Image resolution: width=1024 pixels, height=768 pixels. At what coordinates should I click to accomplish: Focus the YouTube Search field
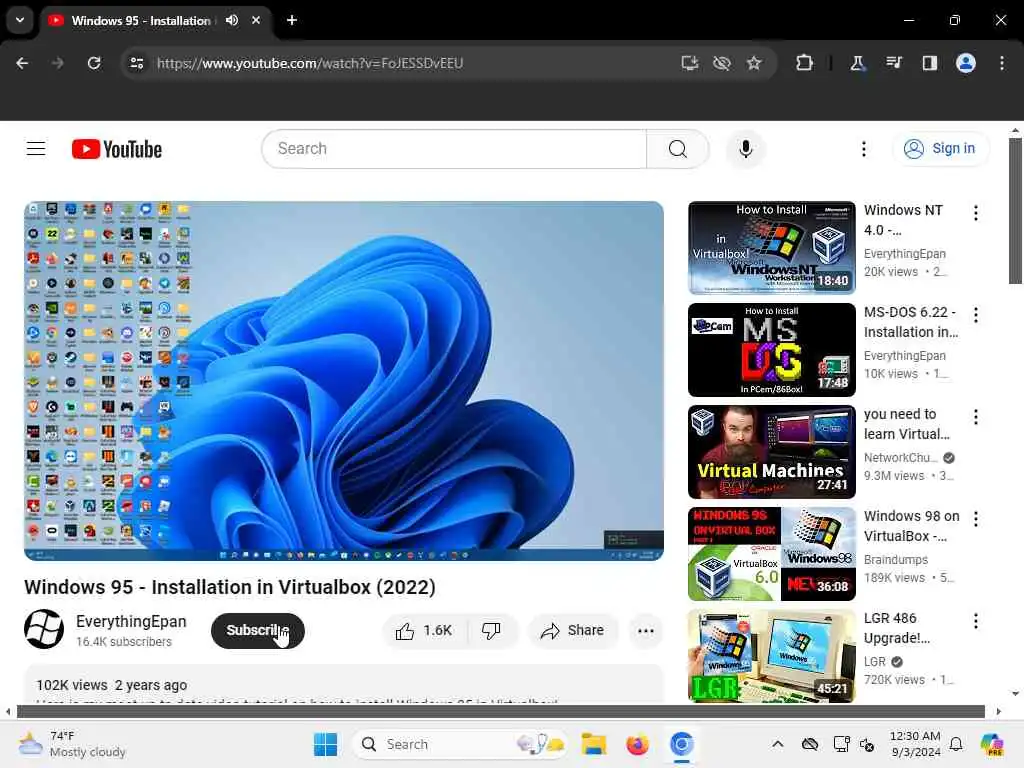pyautogui.click(x=455, y=149)
